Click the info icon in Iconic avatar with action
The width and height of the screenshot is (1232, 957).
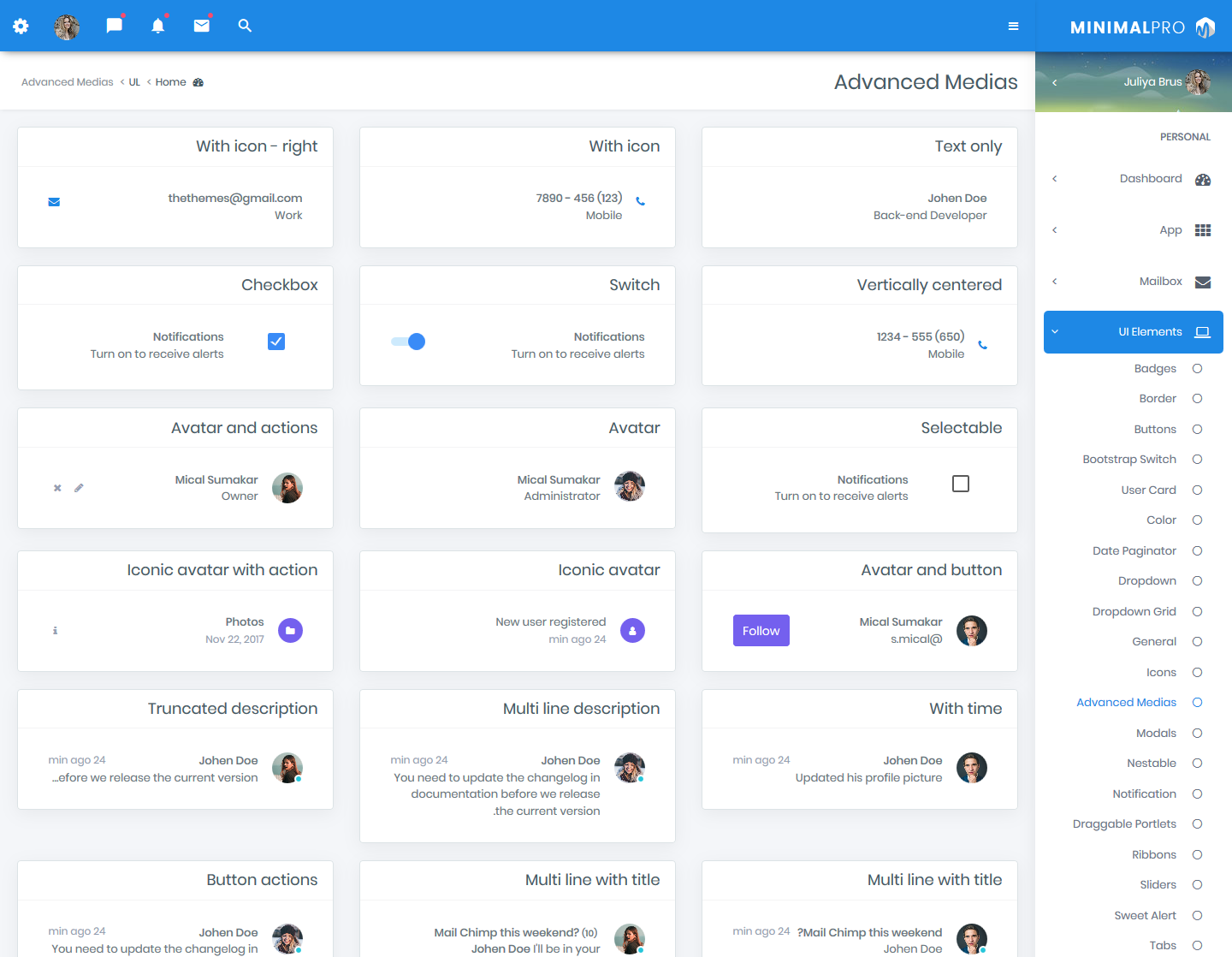56,630
